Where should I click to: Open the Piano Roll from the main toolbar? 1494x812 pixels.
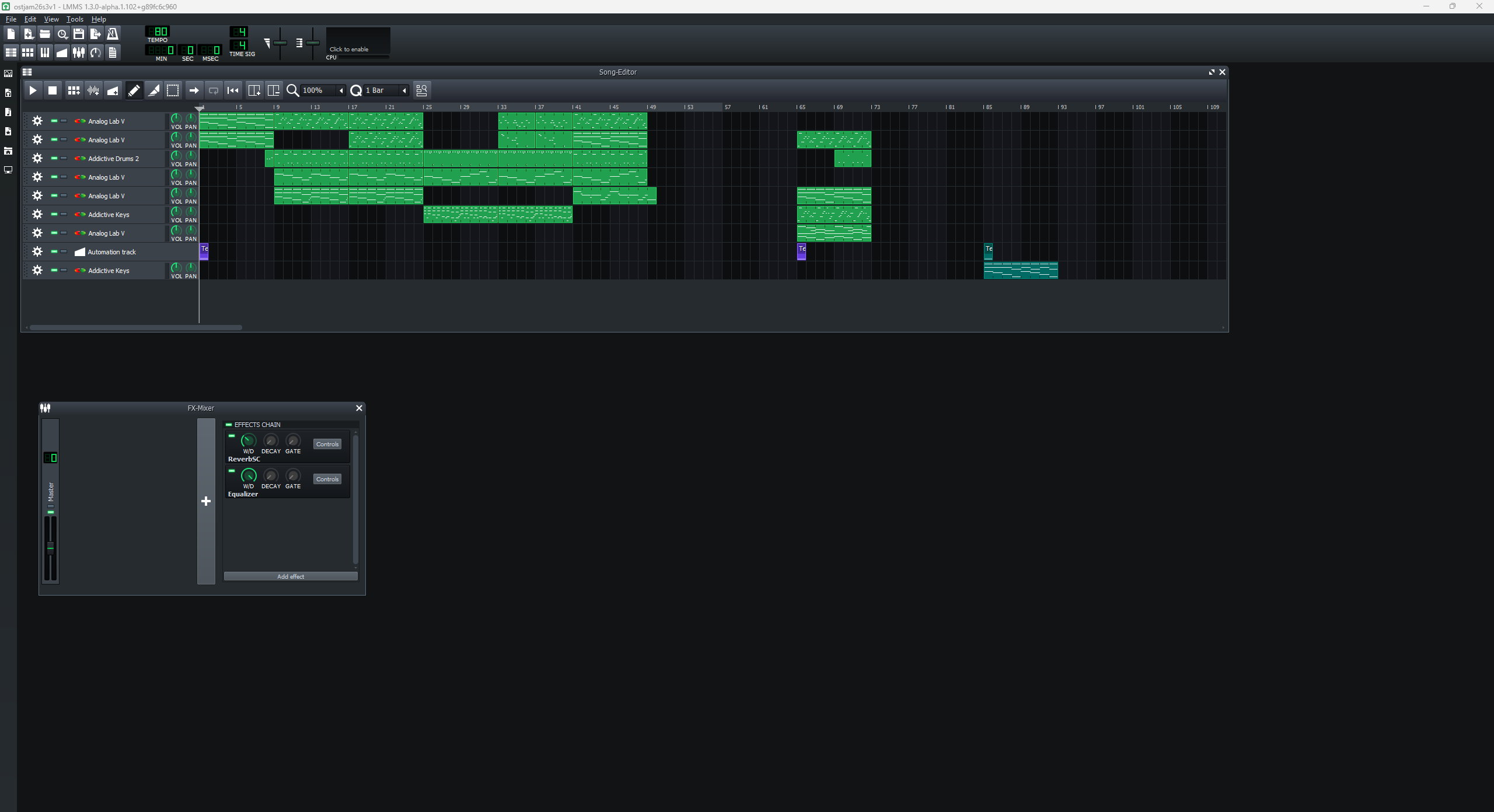[x=44, y=52]
